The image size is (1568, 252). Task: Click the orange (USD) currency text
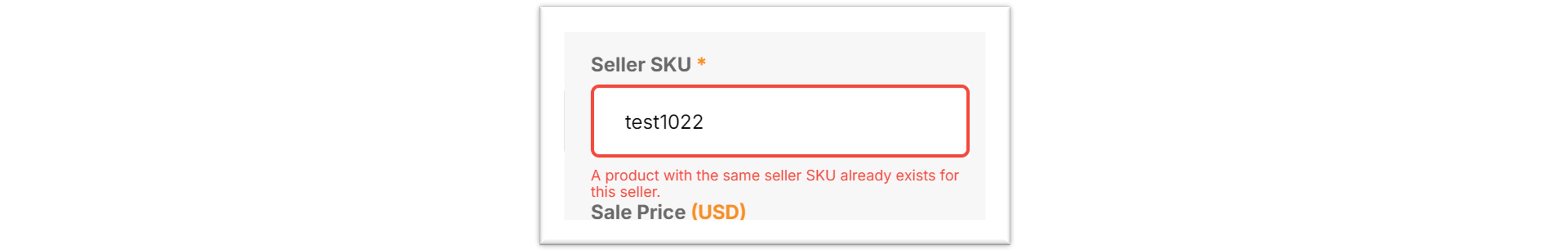click(x=718, y=212)
